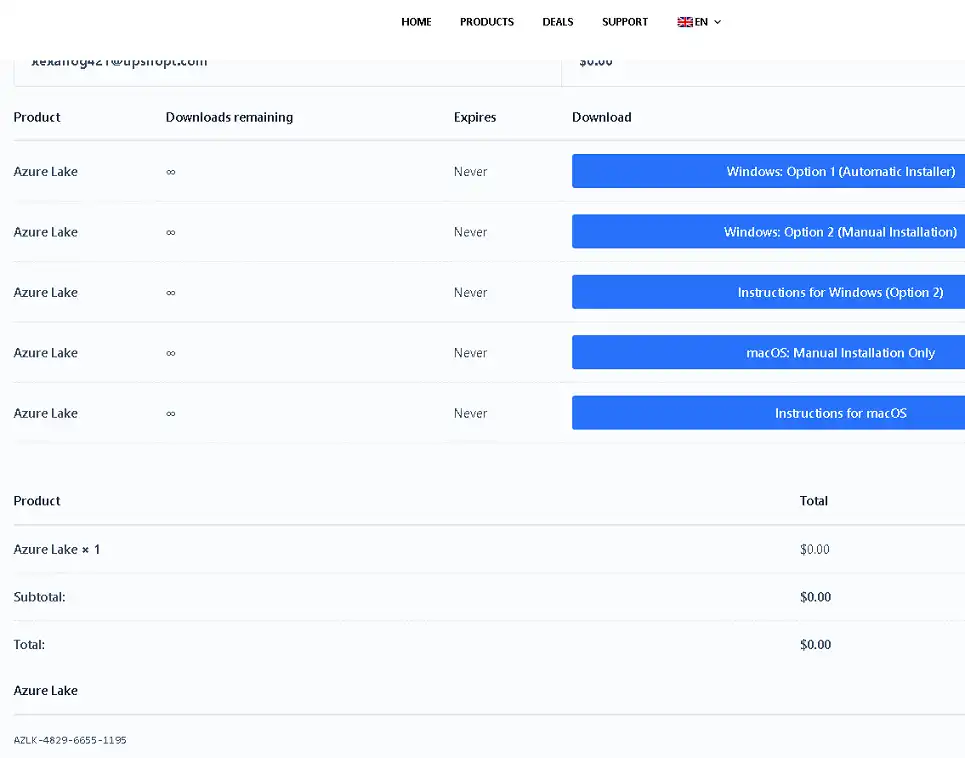Open the DEALS menu link
Viewport: 965px width, 758px height.
[558, 22]
